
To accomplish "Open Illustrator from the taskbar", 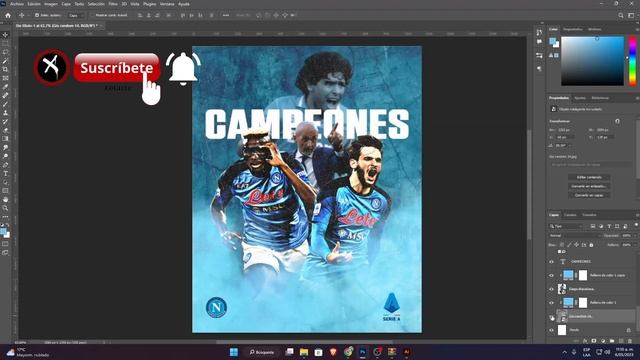I will tap(406, 352).
